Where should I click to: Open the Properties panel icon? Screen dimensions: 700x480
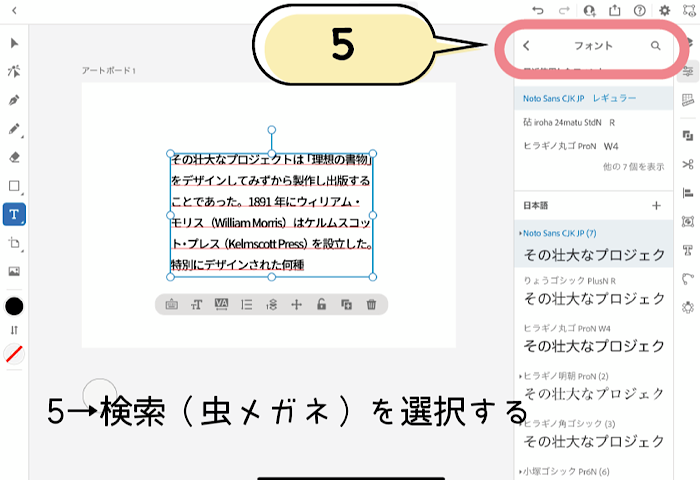688,72
